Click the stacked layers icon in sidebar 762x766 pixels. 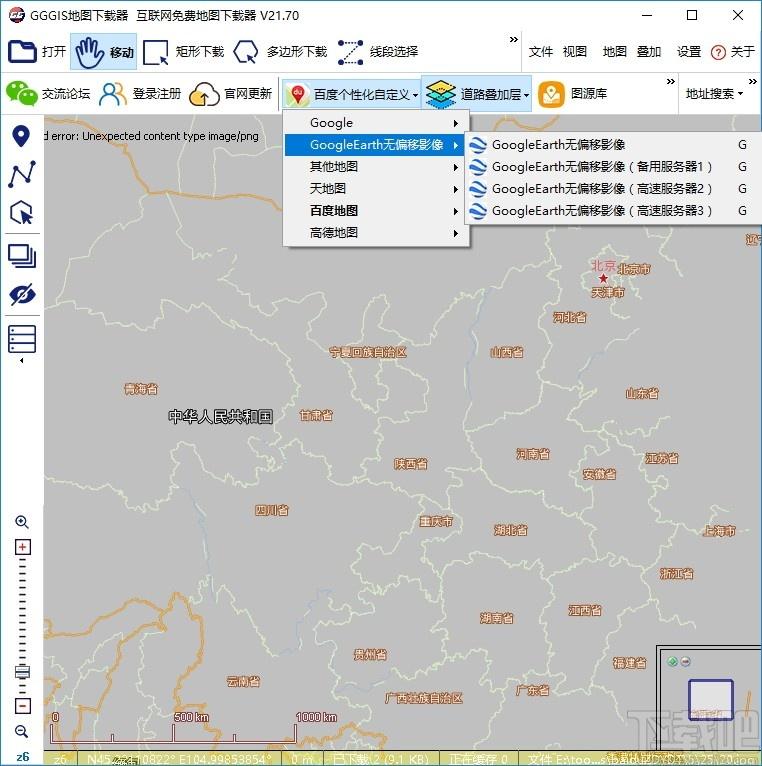coord(22,256)
